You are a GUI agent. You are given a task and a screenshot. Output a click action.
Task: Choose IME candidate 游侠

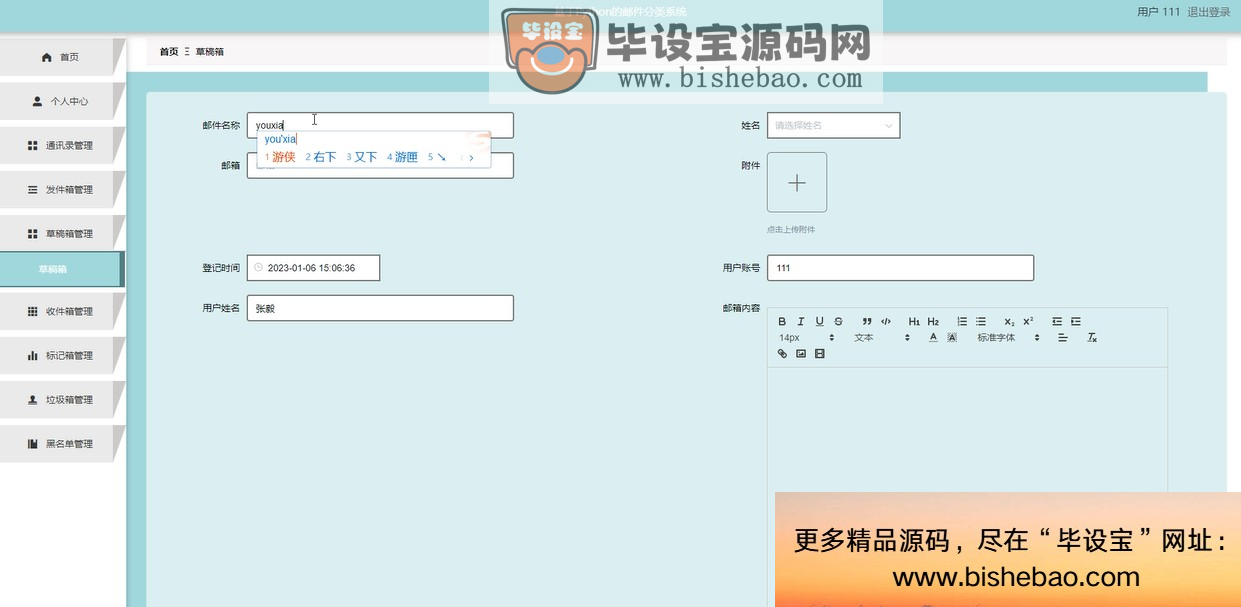280,157
